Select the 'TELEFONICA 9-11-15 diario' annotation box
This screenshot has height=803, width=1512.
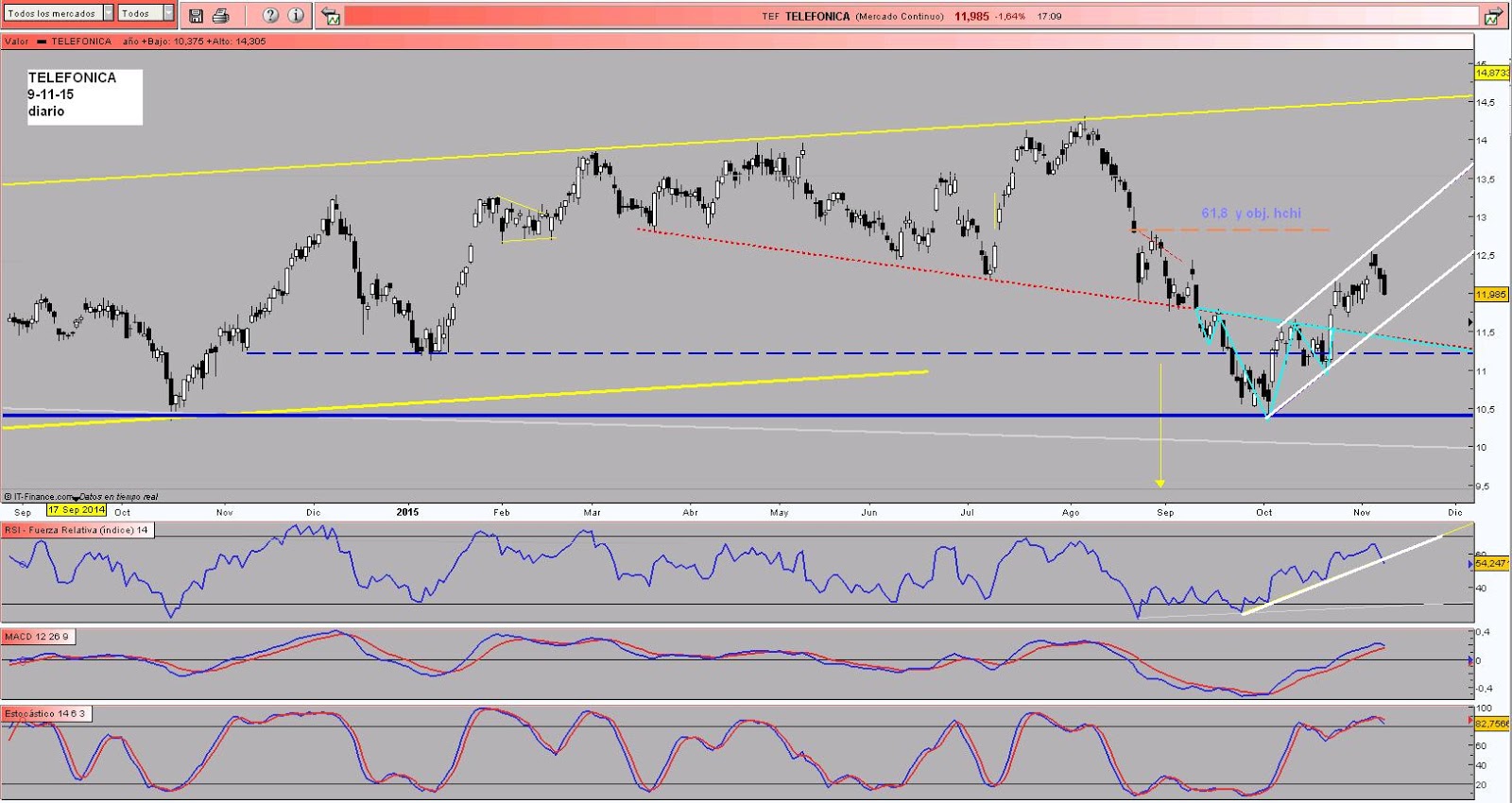(84, 95)
